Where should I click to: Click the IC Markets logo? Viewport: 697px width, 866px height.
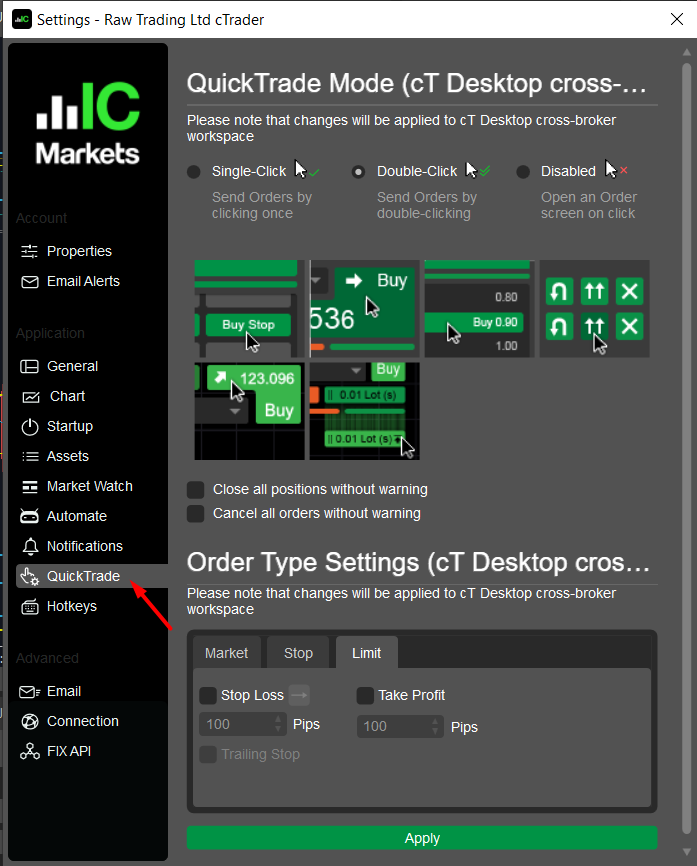click(88, 124)
